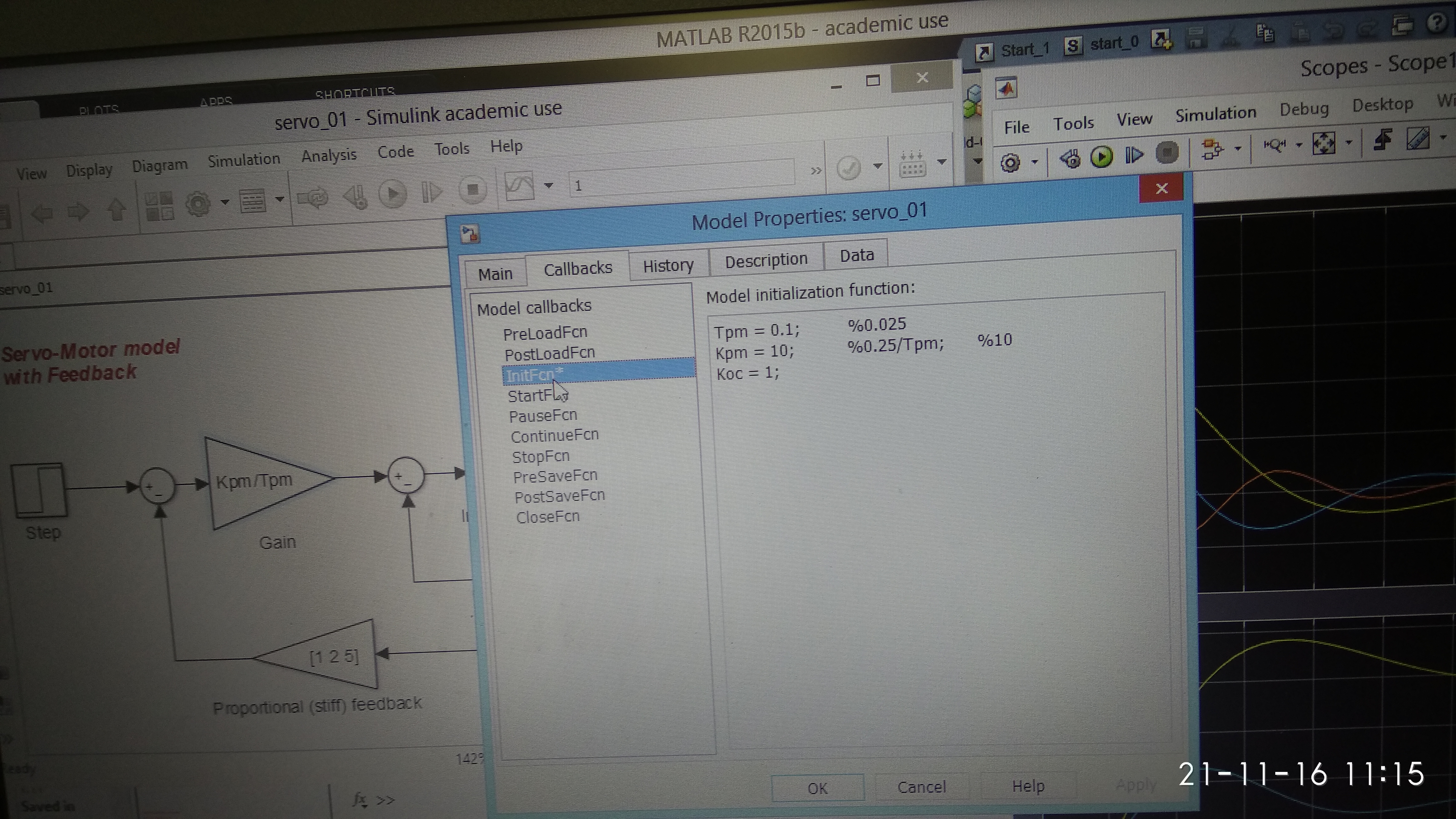Click Cancel in the Model Properties dialog
The width and height of the screenshot is (1456, 819).
tap(922, 787)
